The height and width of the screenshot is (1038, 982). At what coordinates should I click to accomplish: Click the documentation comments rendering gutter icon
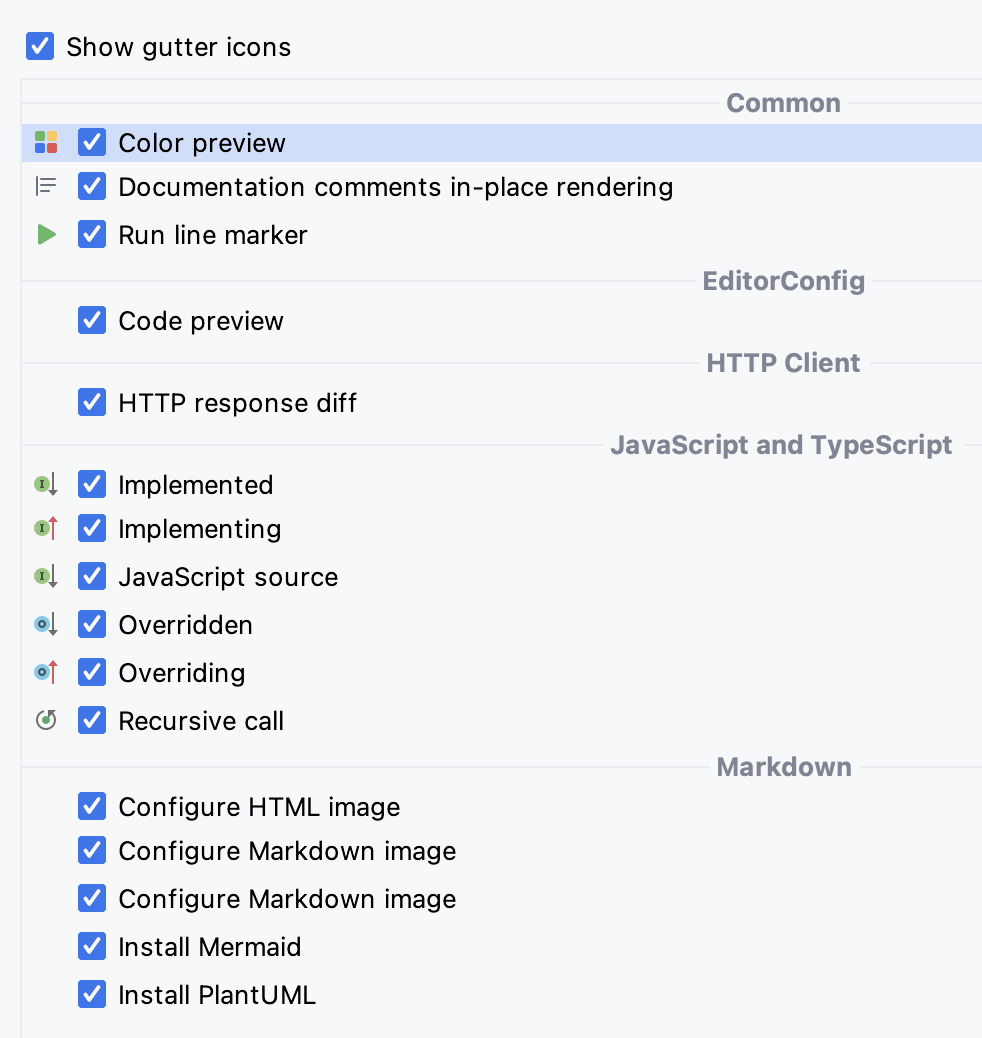pos(45,185)
